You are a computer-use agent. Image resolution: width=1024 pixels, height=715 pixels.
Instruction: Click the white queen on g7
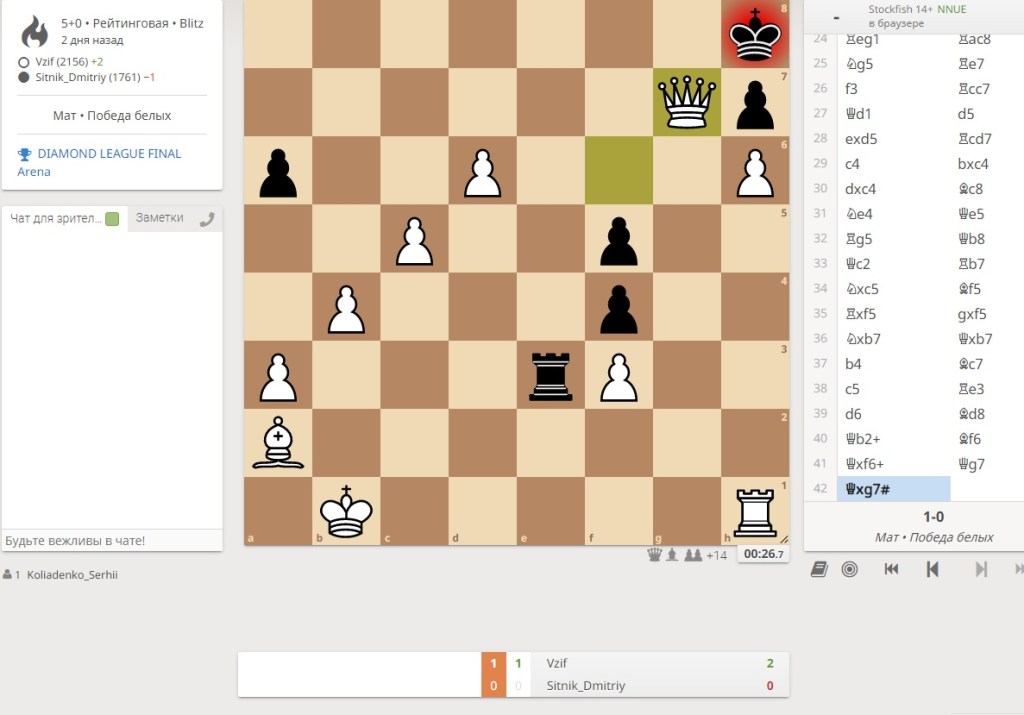[686, 101]
